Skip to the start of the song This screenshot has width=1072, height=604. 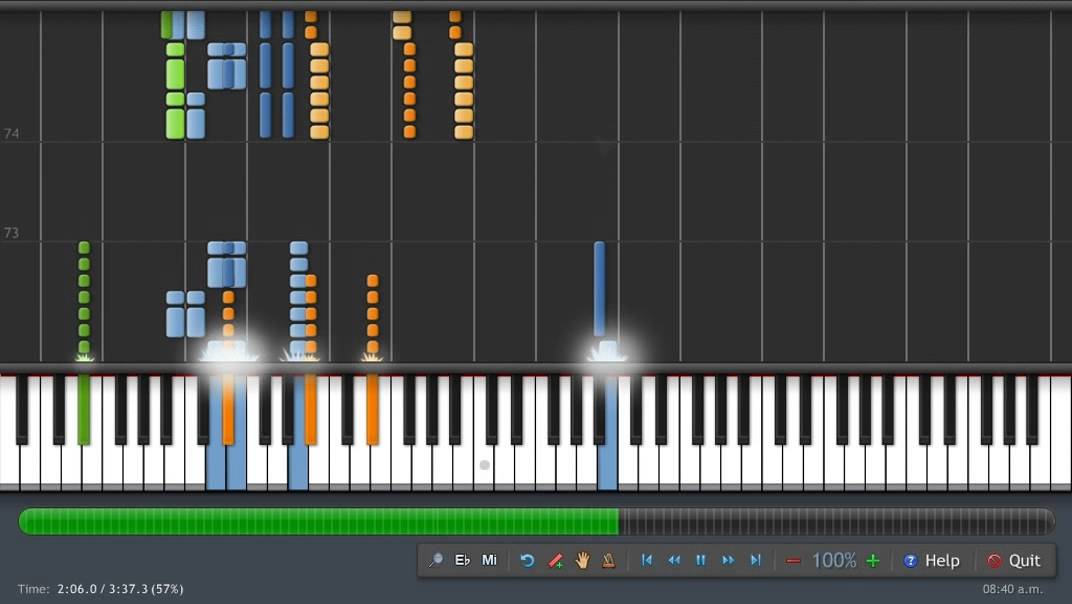[647, 560]
